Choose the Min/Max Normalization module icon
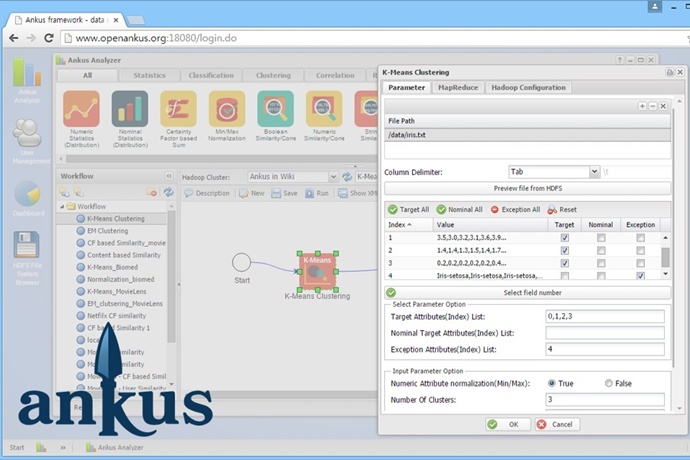Image resolution: width=690 pixels, height=460 pixels. coord(227,111)
